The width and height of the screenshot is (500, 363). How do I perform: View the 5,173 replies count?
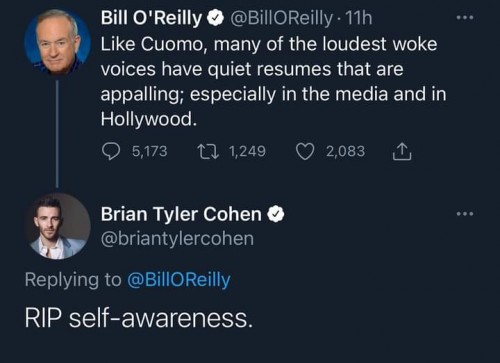150,151
